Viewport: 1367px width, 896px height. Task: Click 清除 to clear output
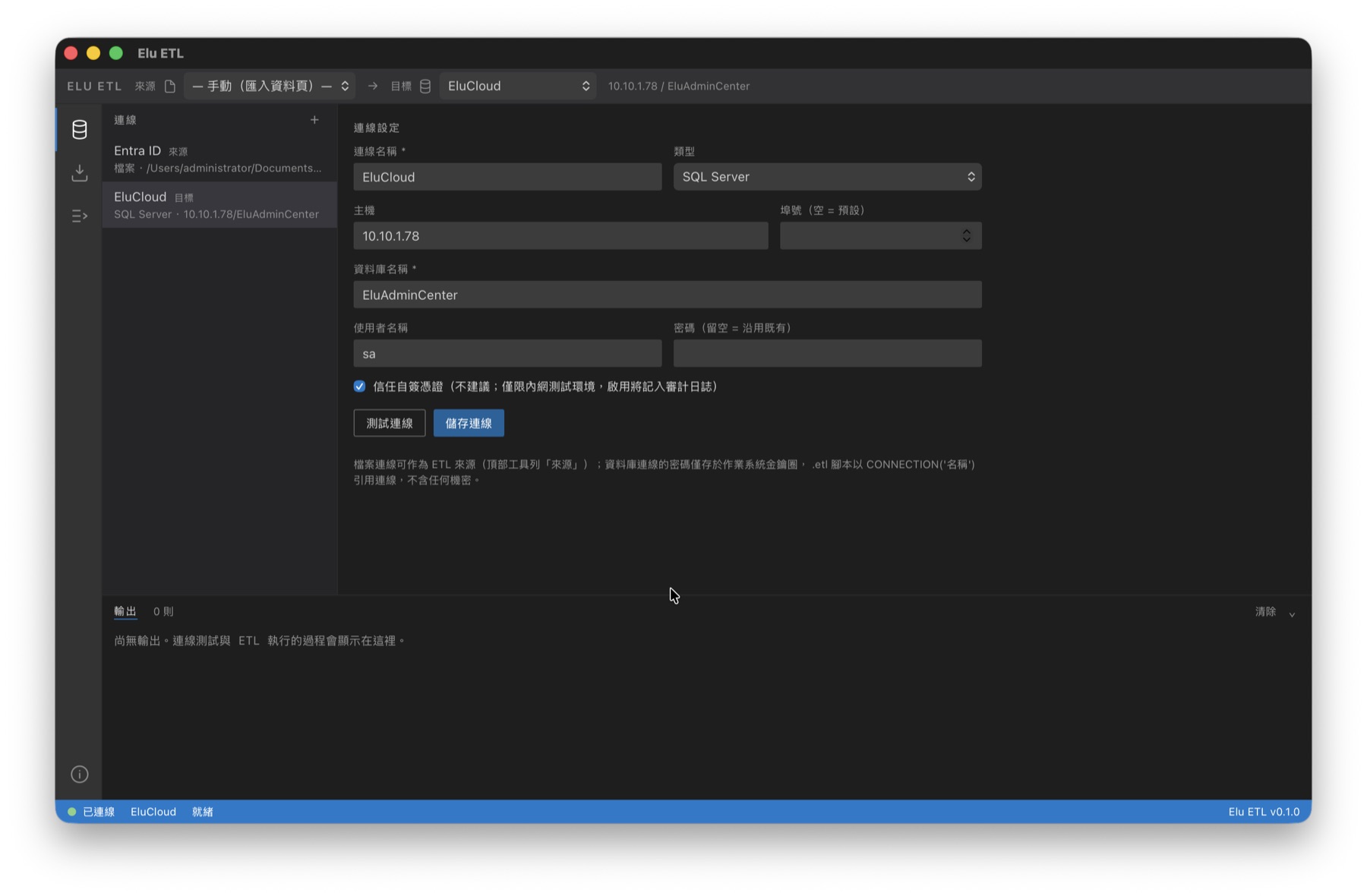coord(1265,612)
